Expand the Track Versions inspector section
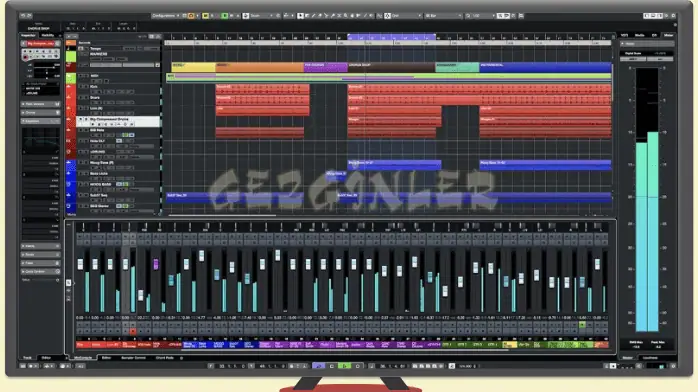698x392 pixels. click(41, 104)
